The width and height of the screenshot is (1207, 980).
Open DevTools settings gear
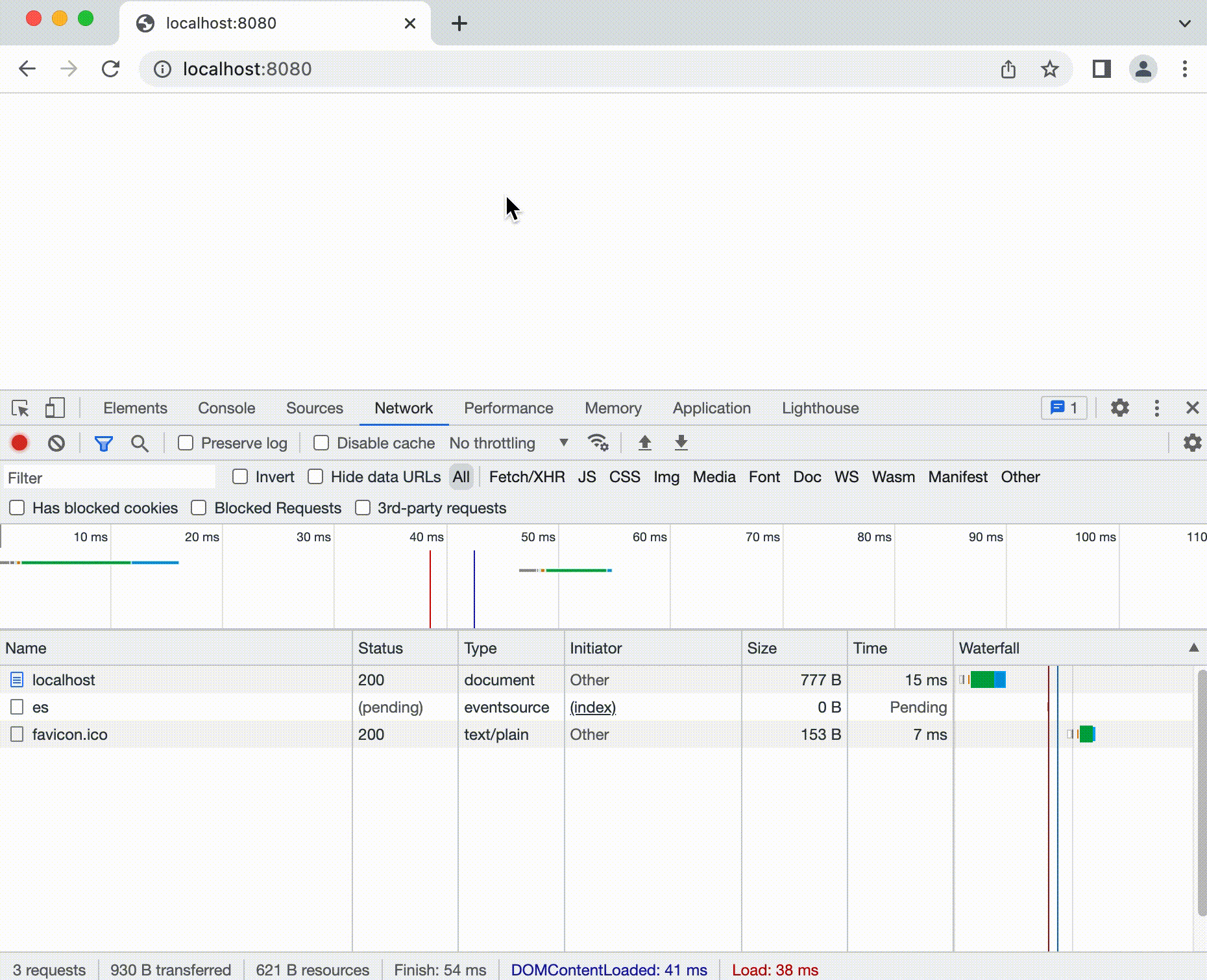point(1120,408)
